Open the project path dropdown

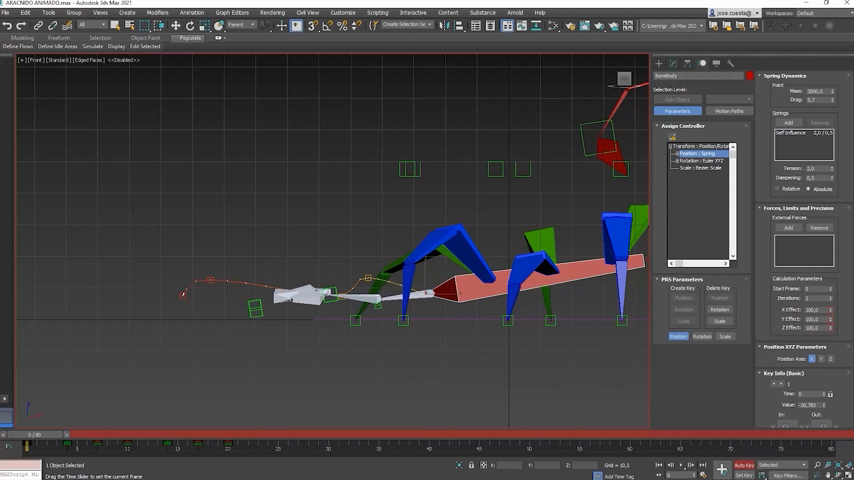672,26
